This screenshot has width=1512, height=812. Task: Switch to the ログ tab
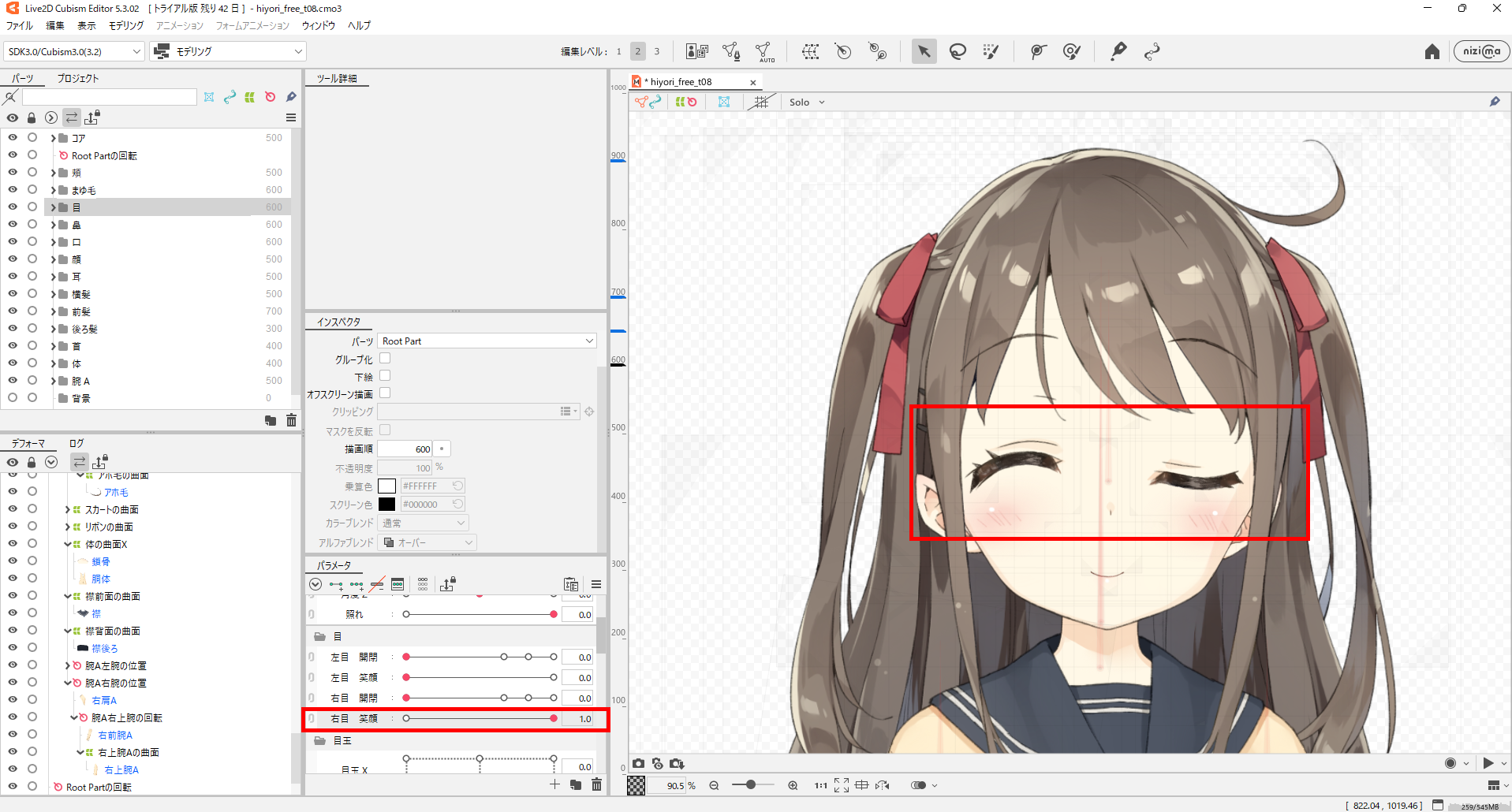pyautogui.click(x=77, y=443)
